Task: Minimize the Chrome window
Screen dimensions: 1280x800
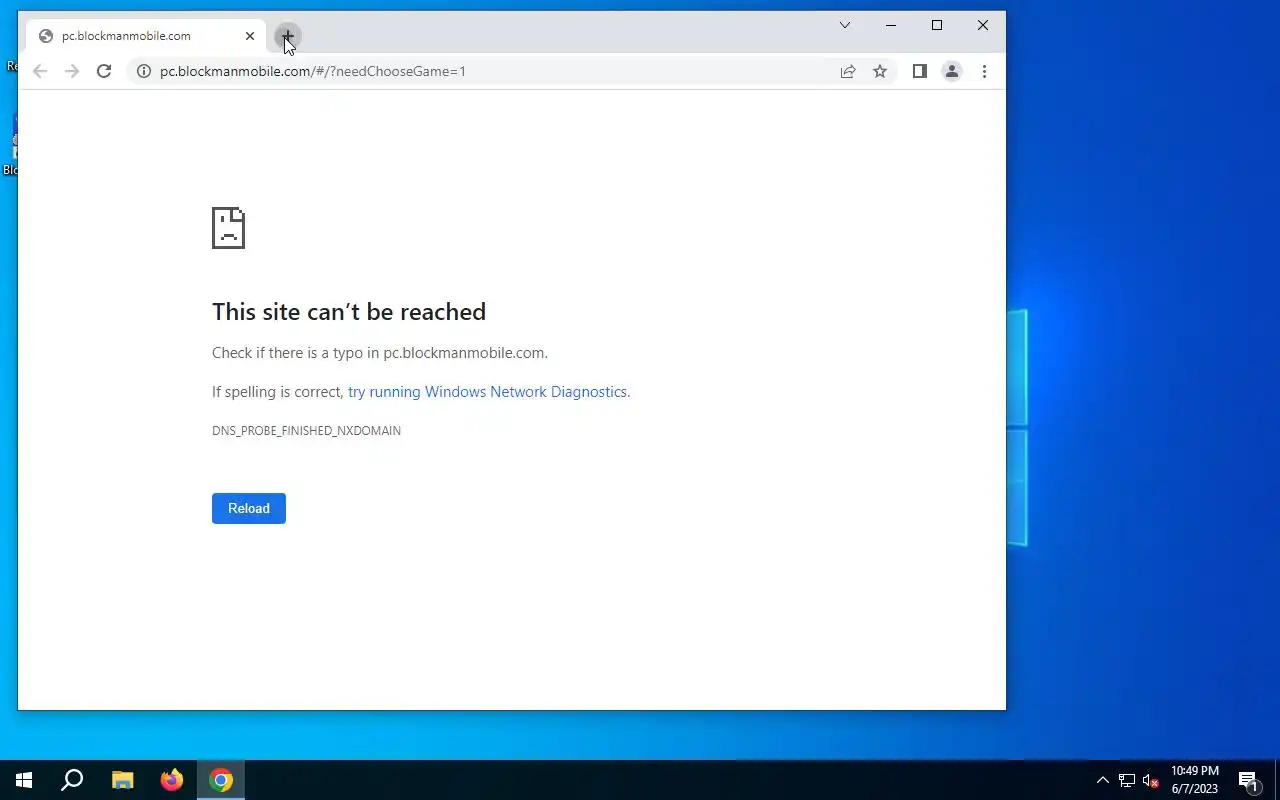Action: point(891,25)
